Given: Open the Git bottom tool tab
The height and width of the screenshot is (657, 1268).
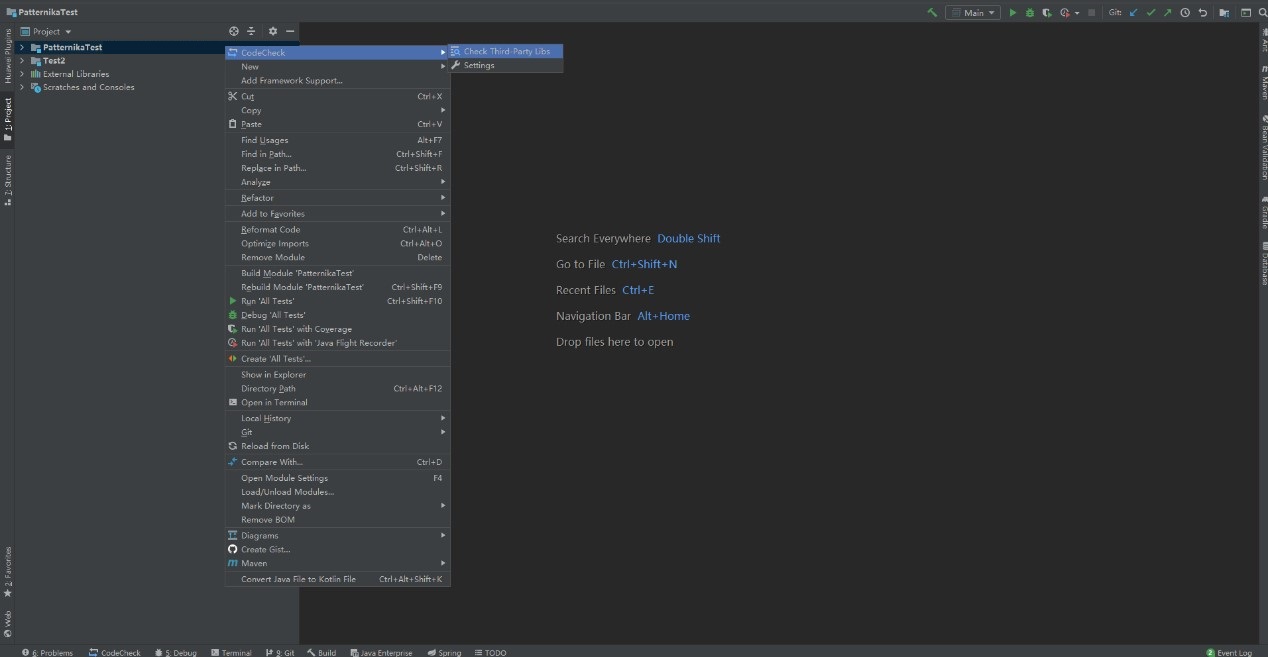Looking at the screenshot, I should coord(280,653).
